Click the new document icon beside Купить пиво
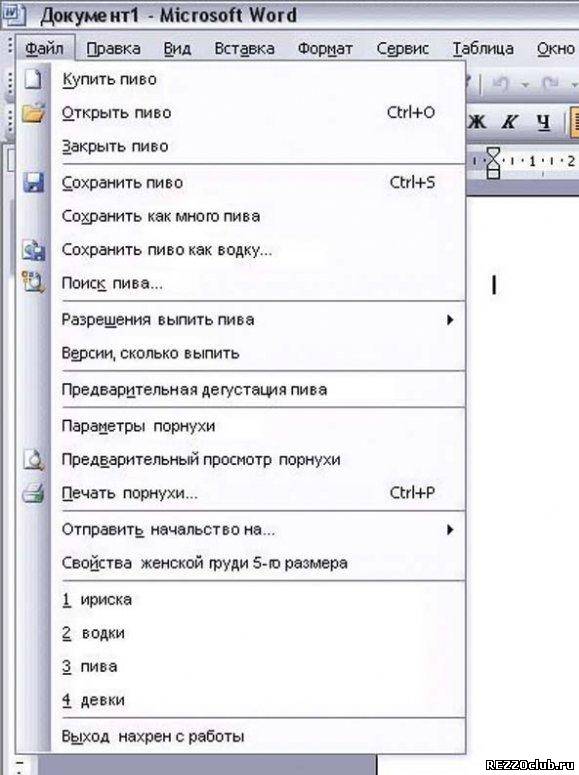579x775 pixels. point(33,79)
